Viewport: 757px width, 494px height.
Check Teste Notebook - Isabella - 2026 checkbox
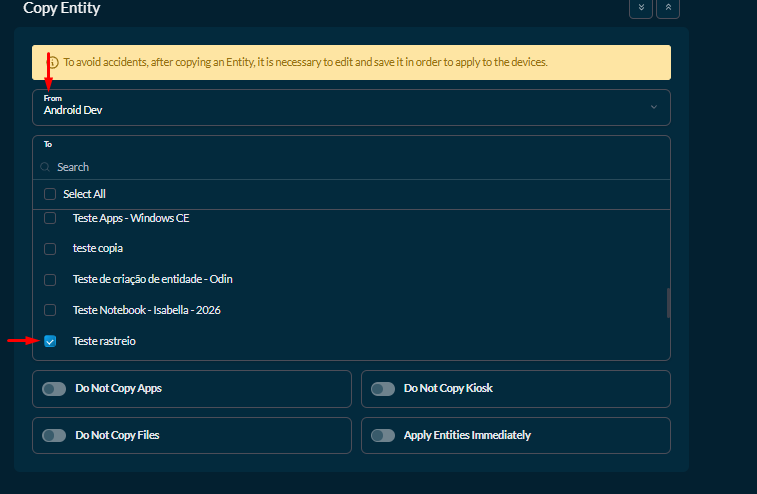click(x=50, y=310)
